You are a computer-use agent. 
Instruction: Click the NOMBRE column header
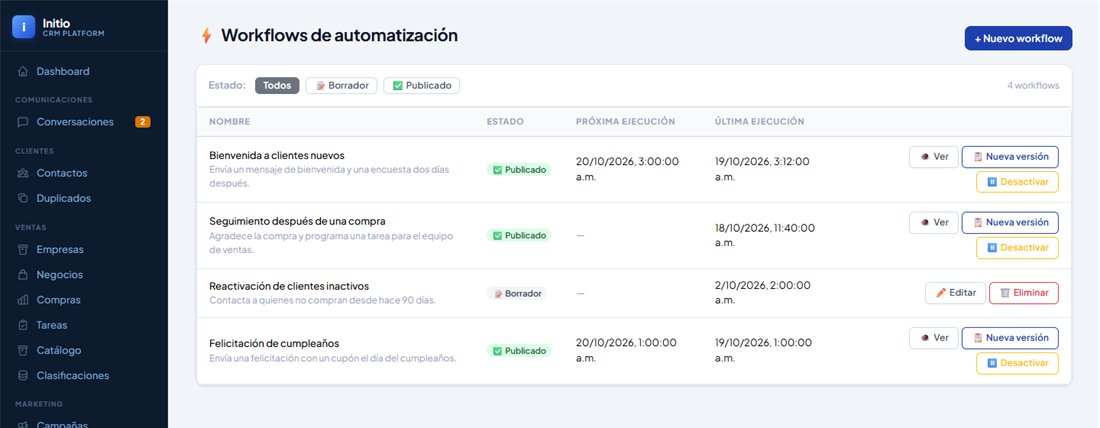click(229, 122)
